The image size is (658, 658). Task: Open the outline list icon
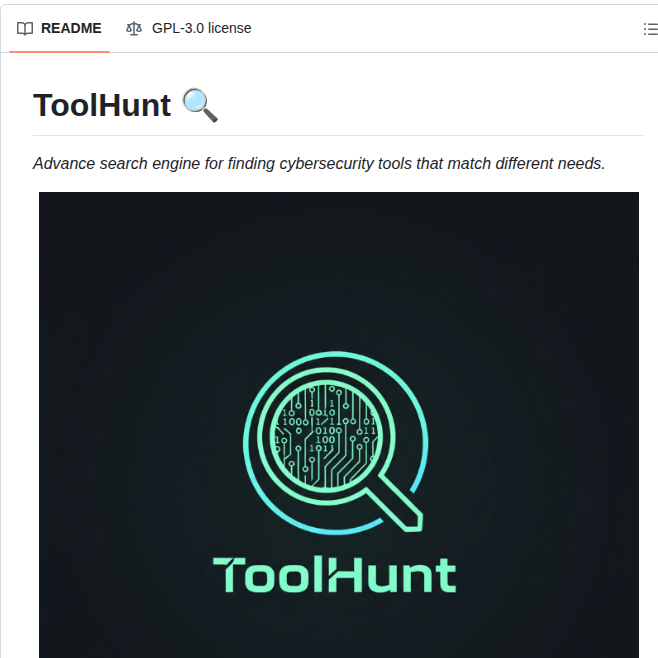650,29
